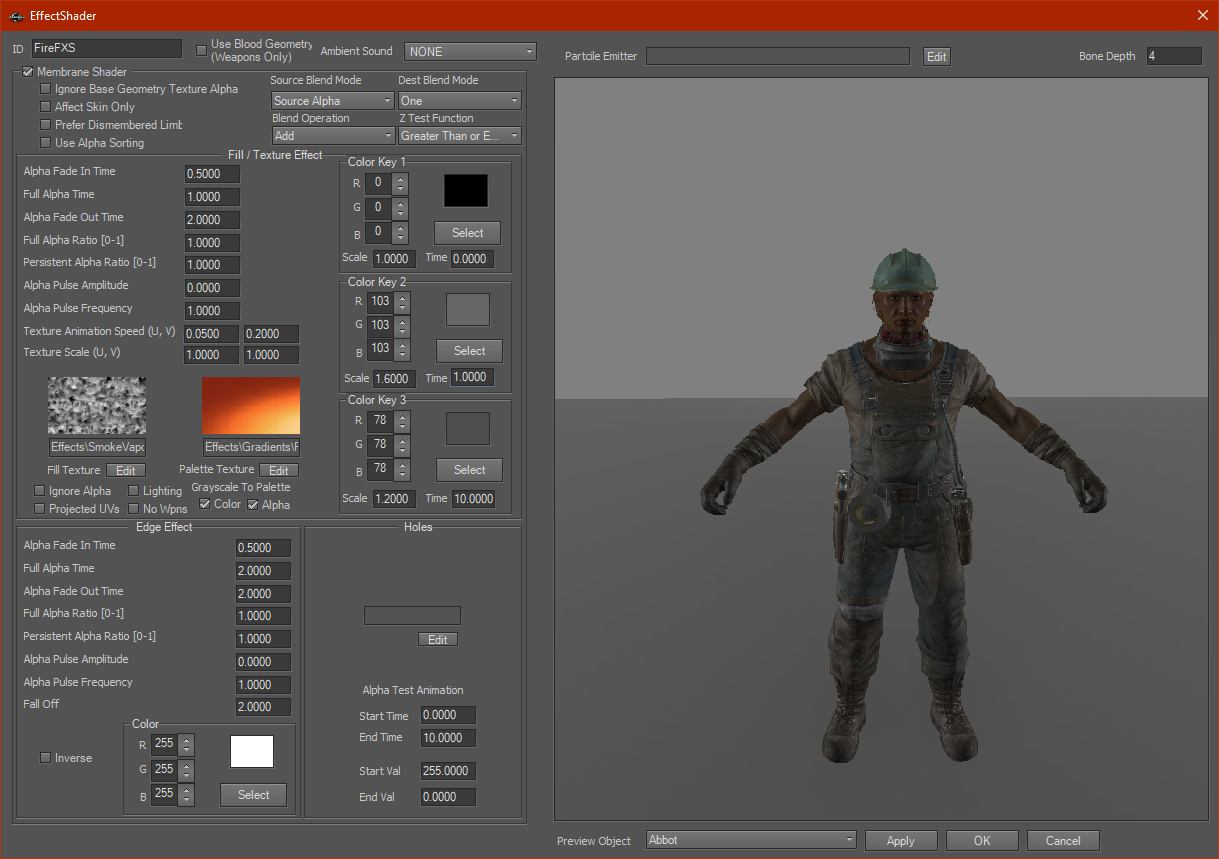The height and width of the screenshot is (859, 1219).
Task: Click Select for Color Key 1
Action: [x=467, y=233]
